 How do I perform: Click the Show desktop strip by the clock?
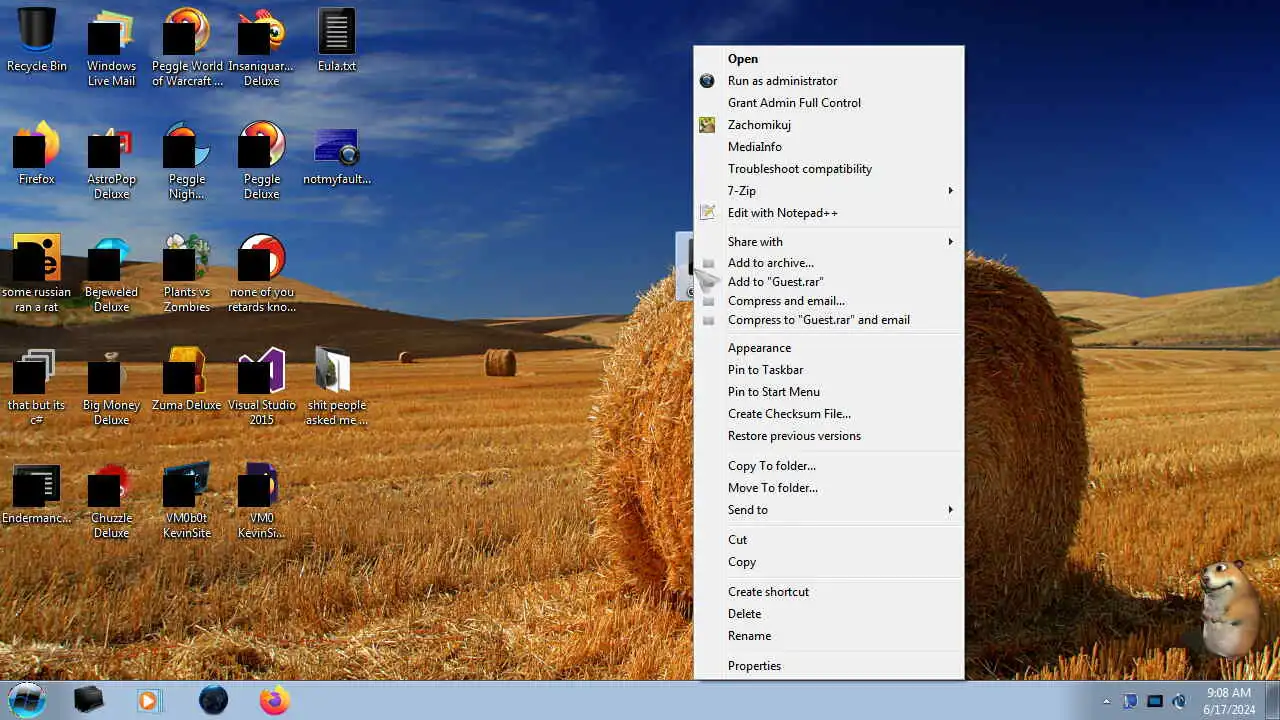1272,701
